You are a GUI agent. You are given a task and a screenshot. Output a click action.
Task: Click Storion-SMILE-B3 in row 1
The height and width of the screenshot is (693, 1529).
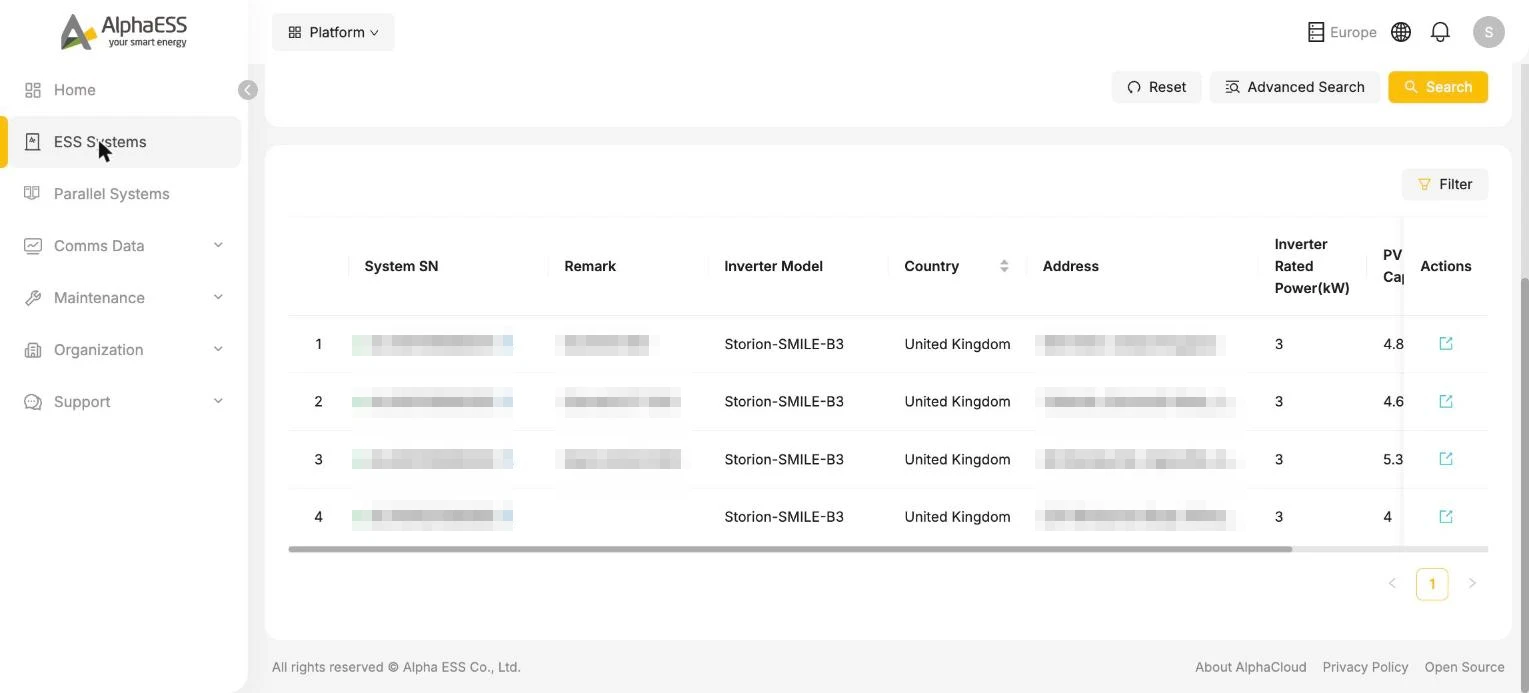[x=784, y=344]
